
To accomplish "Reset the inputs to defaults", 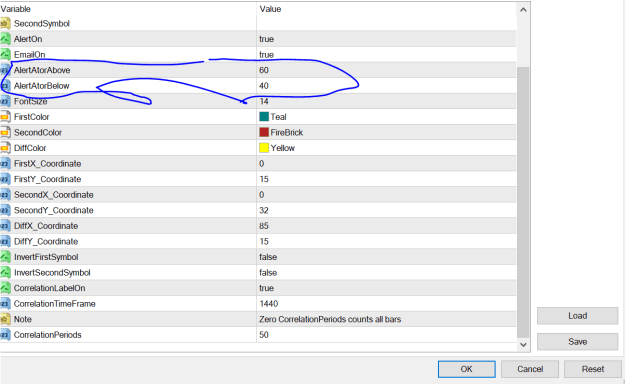I will pyautogui.click(x=593, y=369).
